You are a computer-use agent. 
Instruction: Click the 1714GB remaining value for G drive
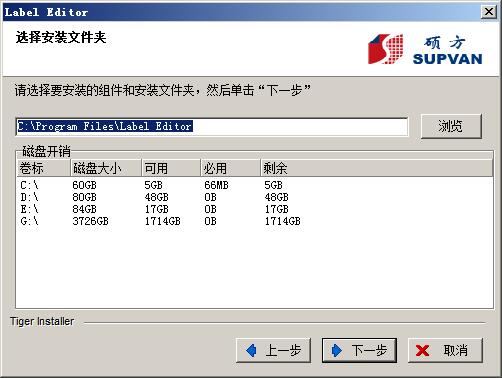pos(283,221)
